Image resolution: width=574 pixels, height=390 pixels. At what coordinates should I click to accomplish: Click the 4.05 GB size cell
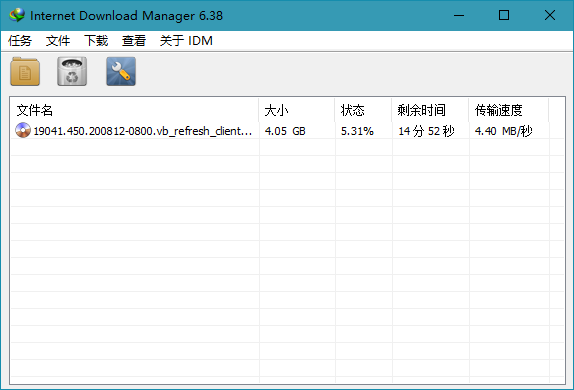(x=285, y=131)
